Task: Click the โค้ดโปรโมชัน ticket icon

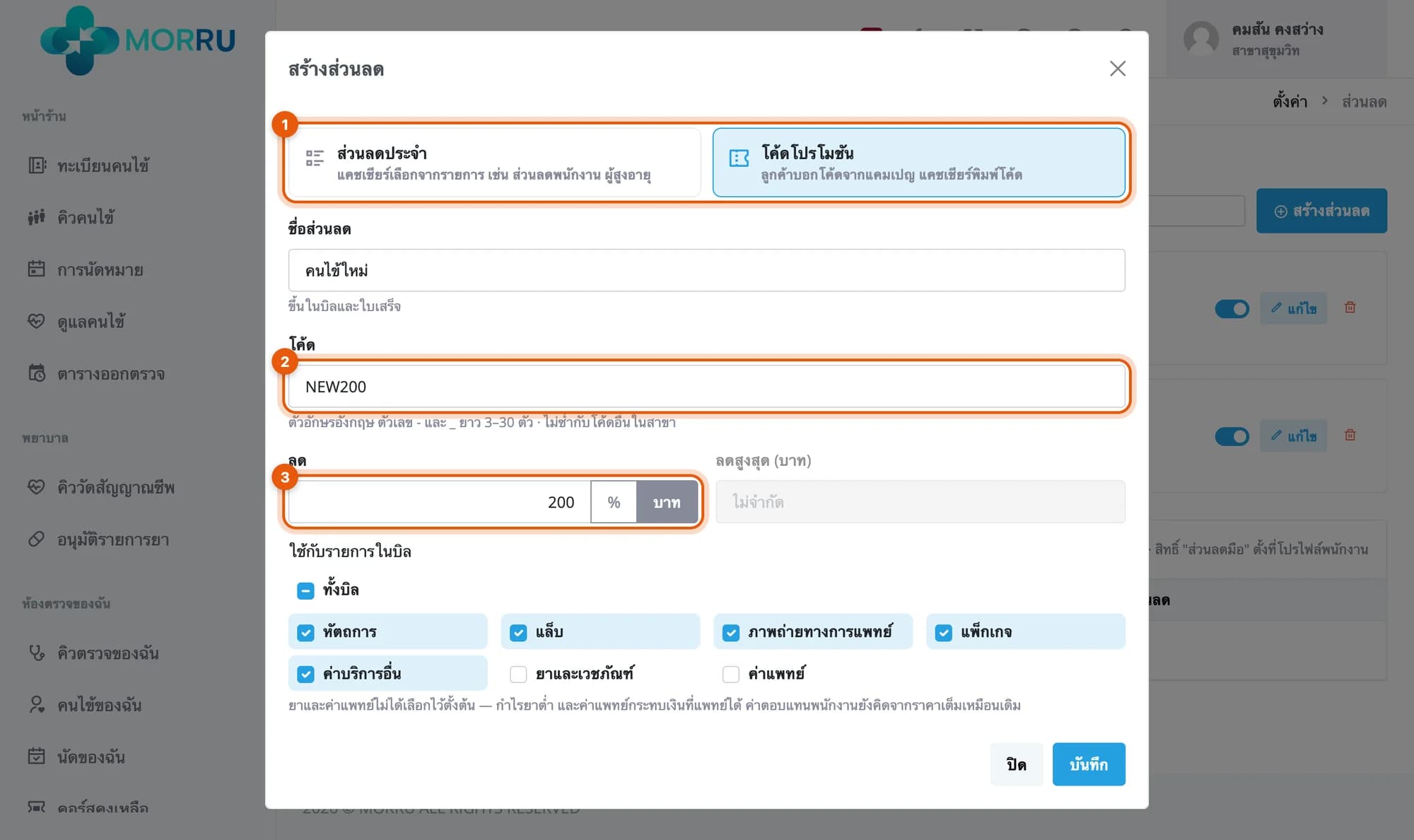Action: click(739, 158)
